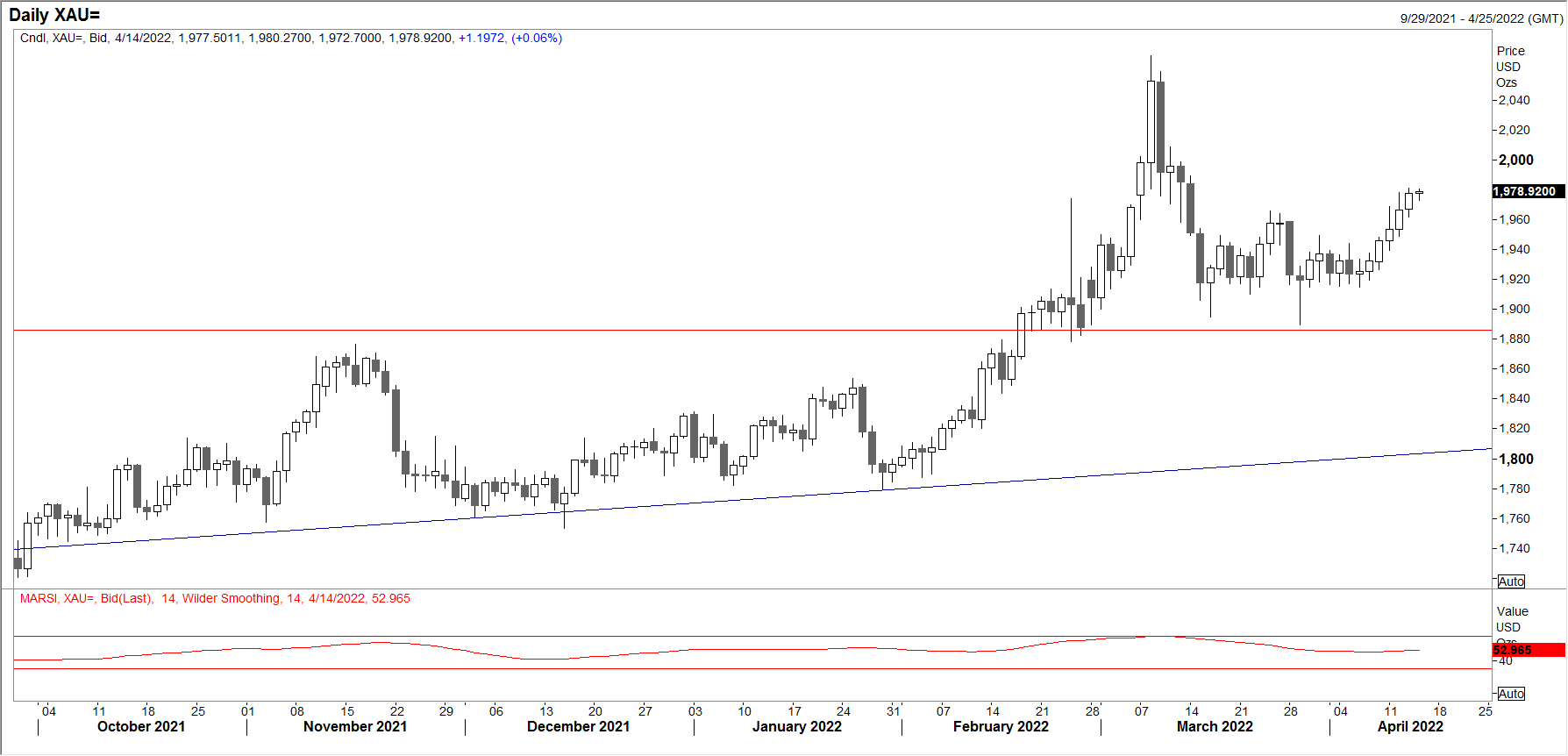Click the 2,040 price axis label
The width and height of the screenshot is (1568, 756).
click(x=1514, y=100)
